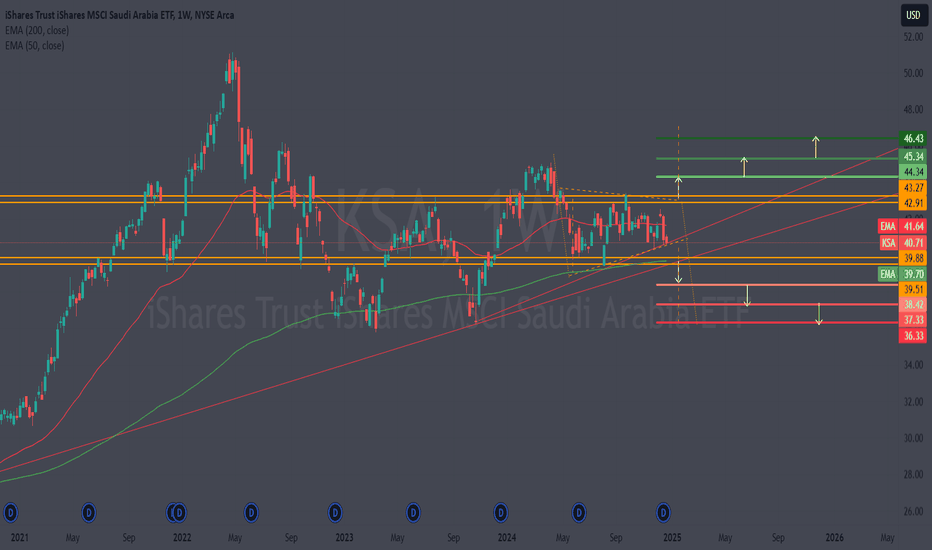Click the 46.43 dark green price label
932x550 pixels.
click(x=912, y=139)
